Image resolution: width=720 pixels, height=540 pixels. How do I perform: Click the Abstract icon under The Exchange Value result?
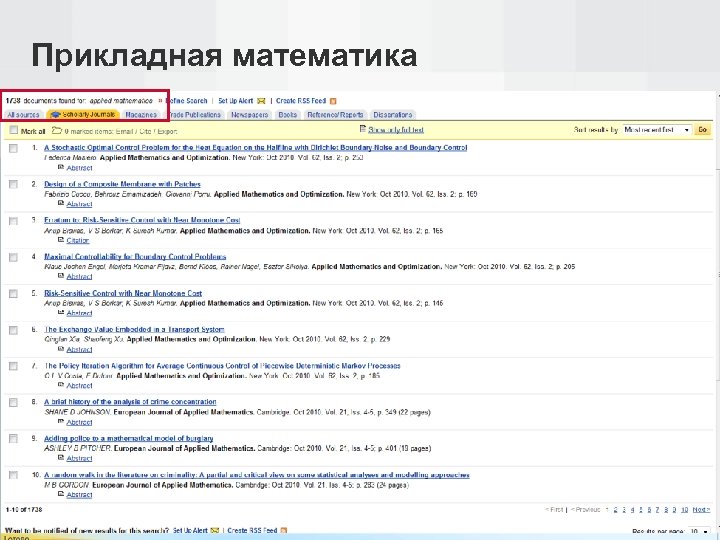coord(61,349)
